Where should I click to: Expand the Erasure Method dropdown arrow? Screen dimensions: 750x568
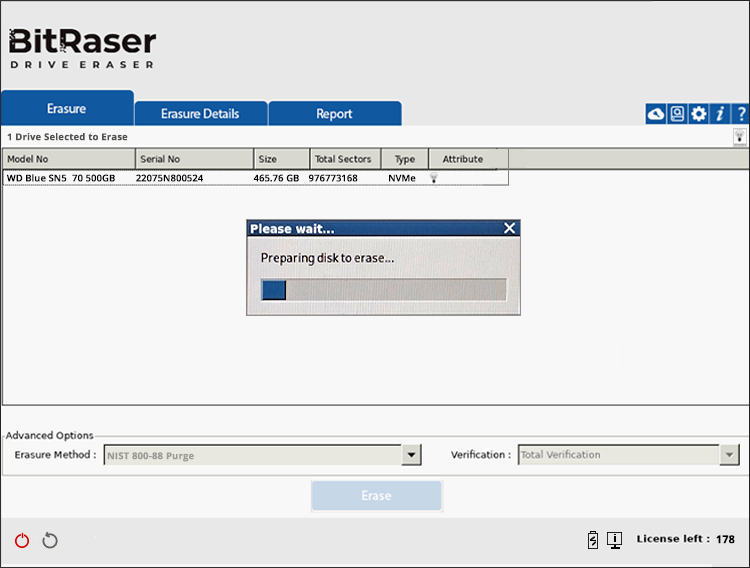(411, 455)
